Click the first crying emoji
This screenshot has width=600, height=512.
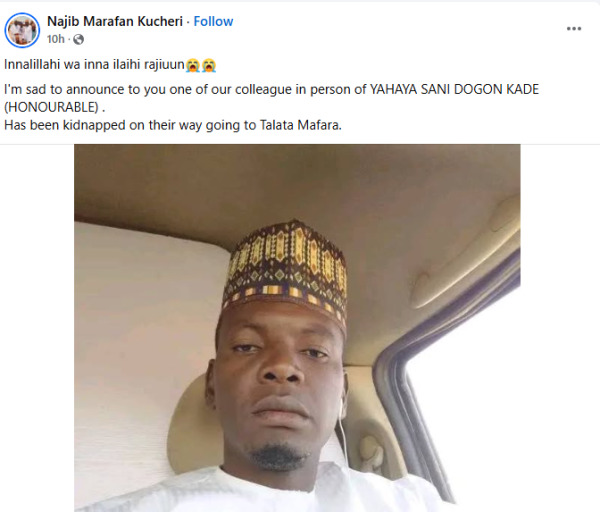(193, 65)
